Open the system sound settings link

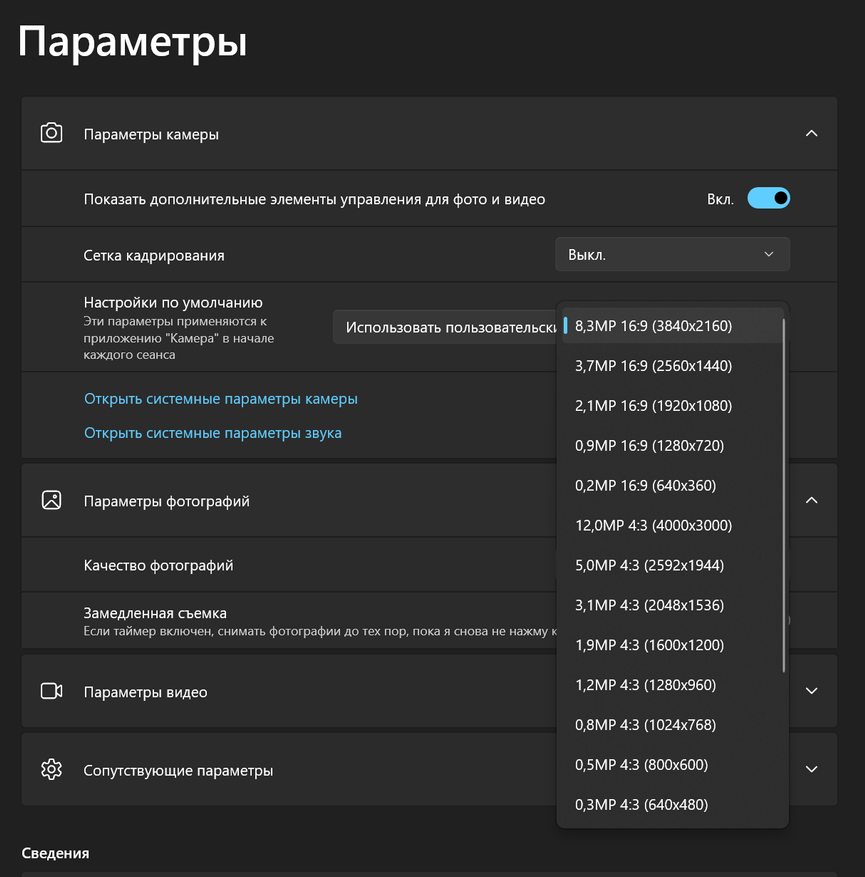click(213, 433)
